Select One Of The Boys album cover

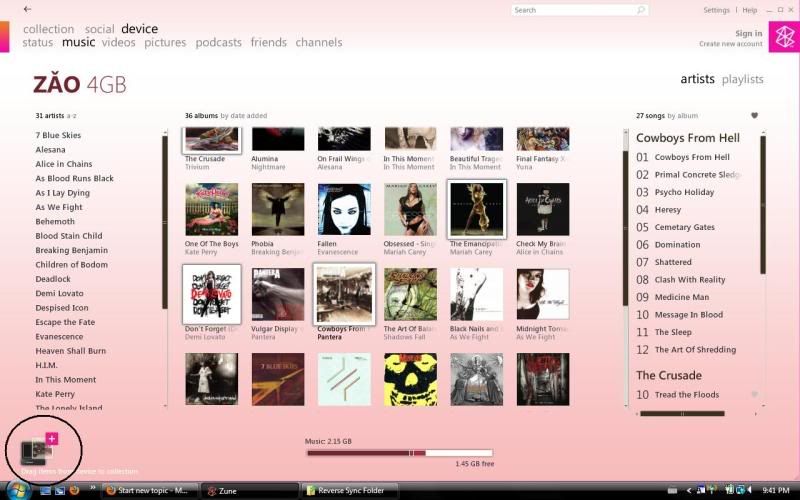click(x=211, y=209)
